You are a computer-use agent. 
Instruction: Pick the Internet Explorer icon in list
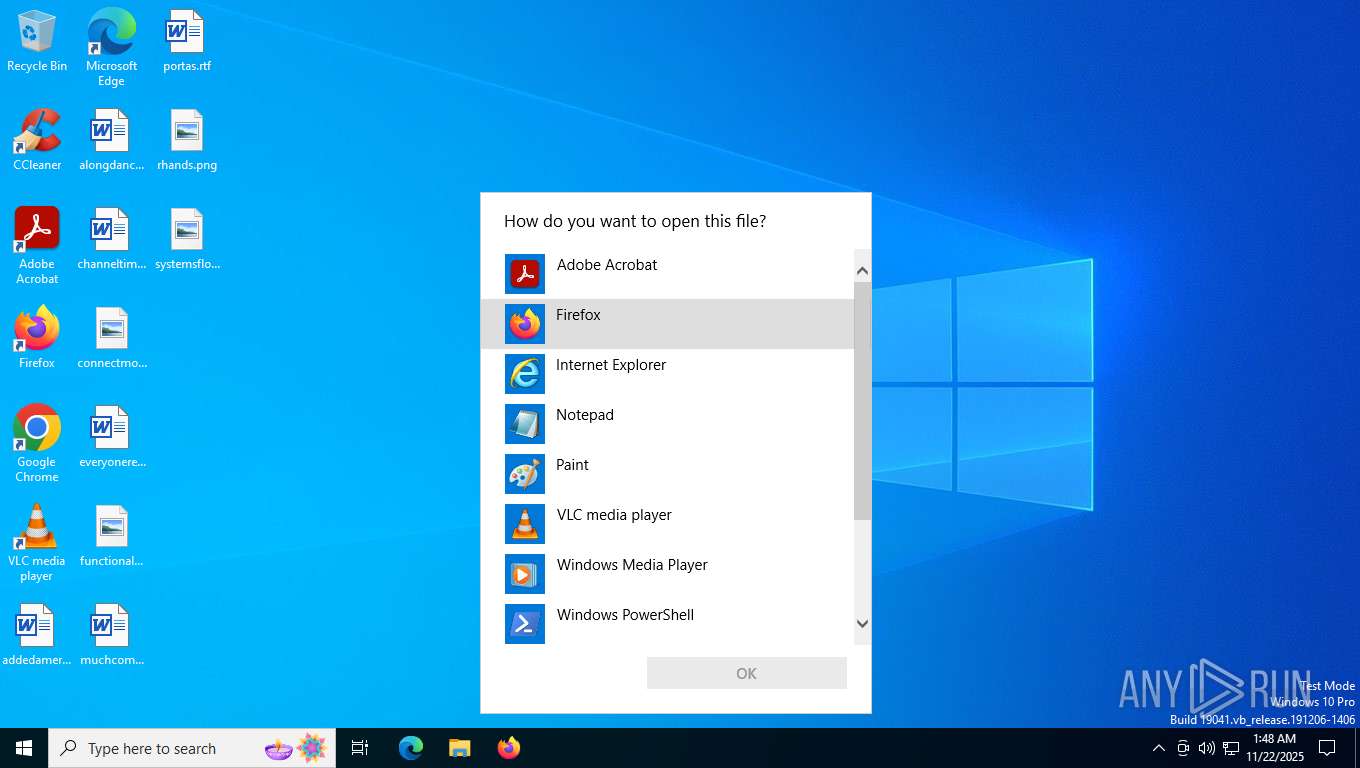click(525, 374)
